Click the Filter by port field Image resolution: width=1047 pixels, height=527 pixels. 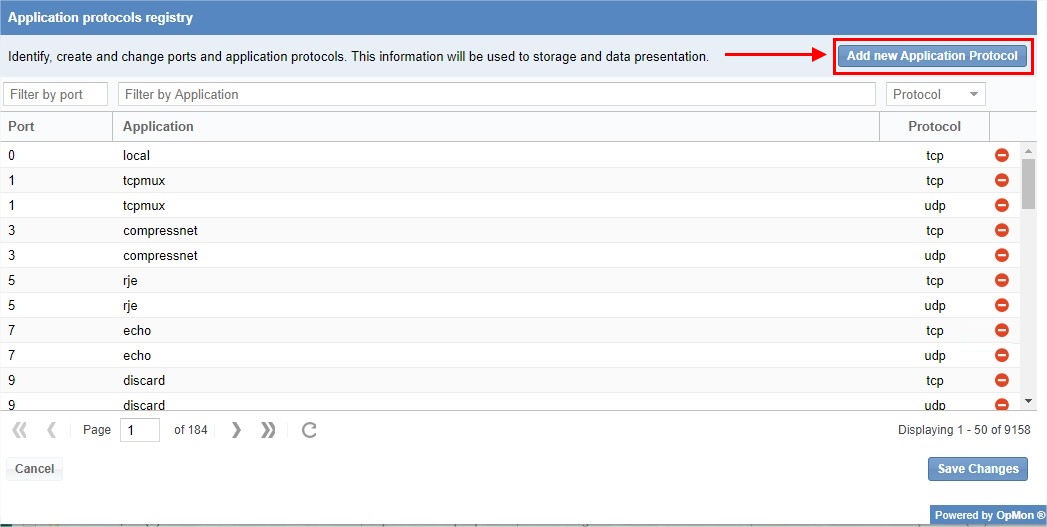56,94
